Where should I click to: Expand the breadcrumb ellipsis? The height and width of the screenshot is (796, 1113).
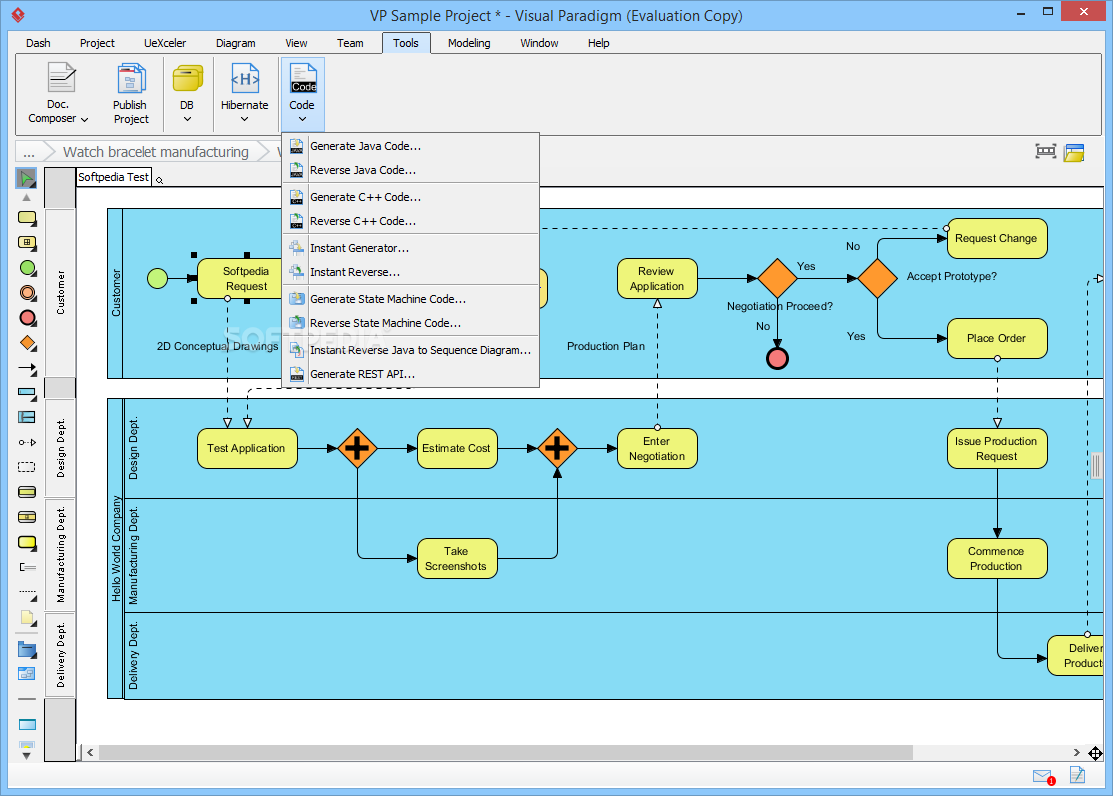click(x=29, y=152)
